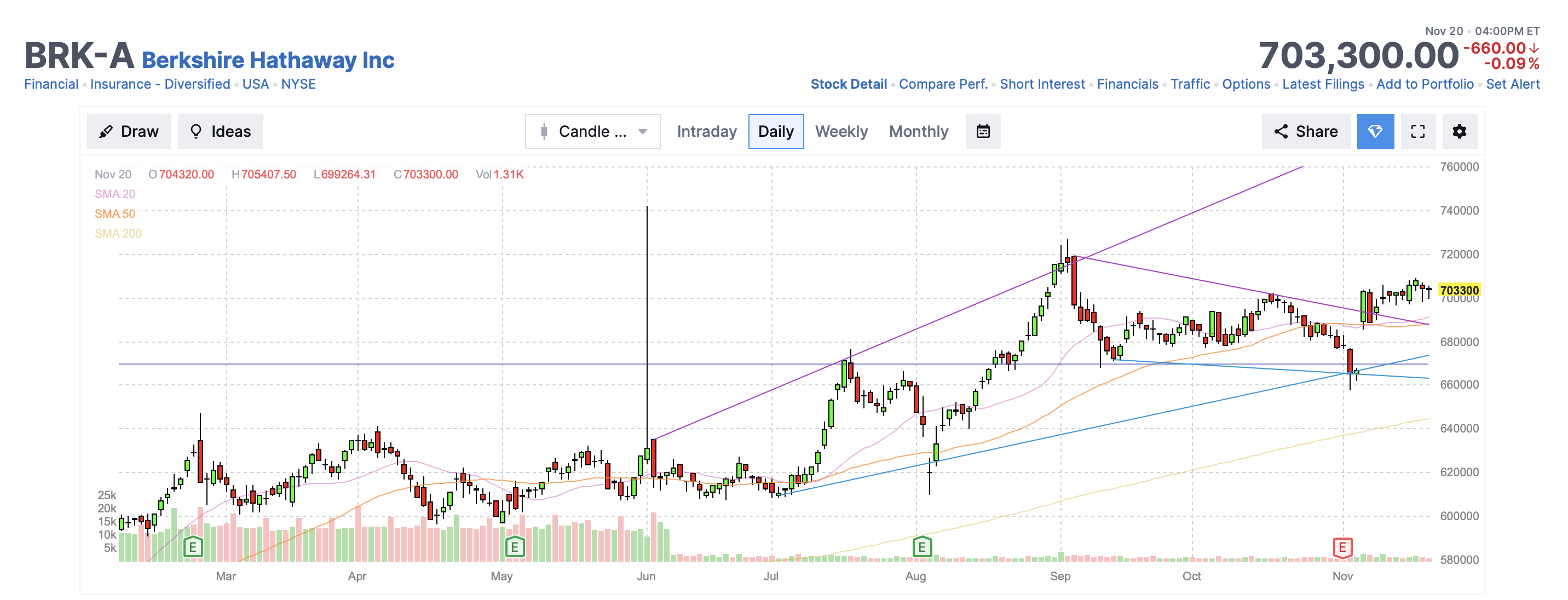This screenshot has width=1568, height=600.
Task: Open the Insurance - Diversified industry link
Action: [x=160, y=84]
